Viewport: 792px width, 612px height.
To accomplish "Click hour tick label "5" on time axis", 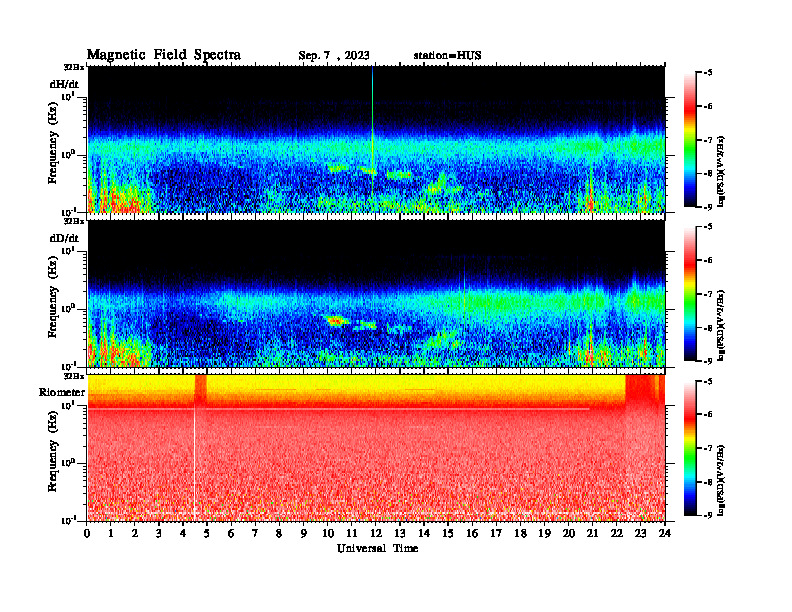I will [x=207, y=533].
